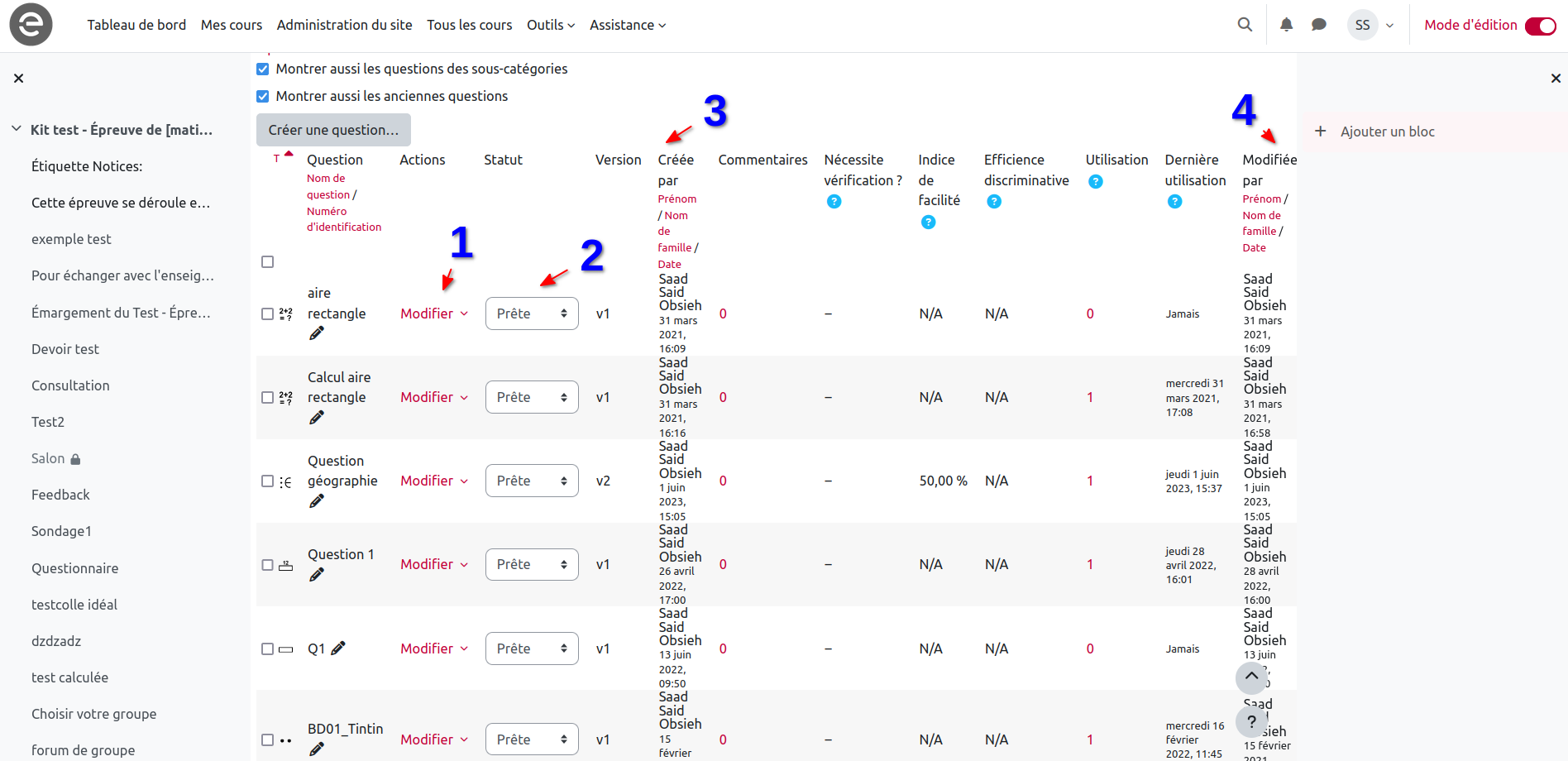Click the Créer une question button

click(333, 130)
